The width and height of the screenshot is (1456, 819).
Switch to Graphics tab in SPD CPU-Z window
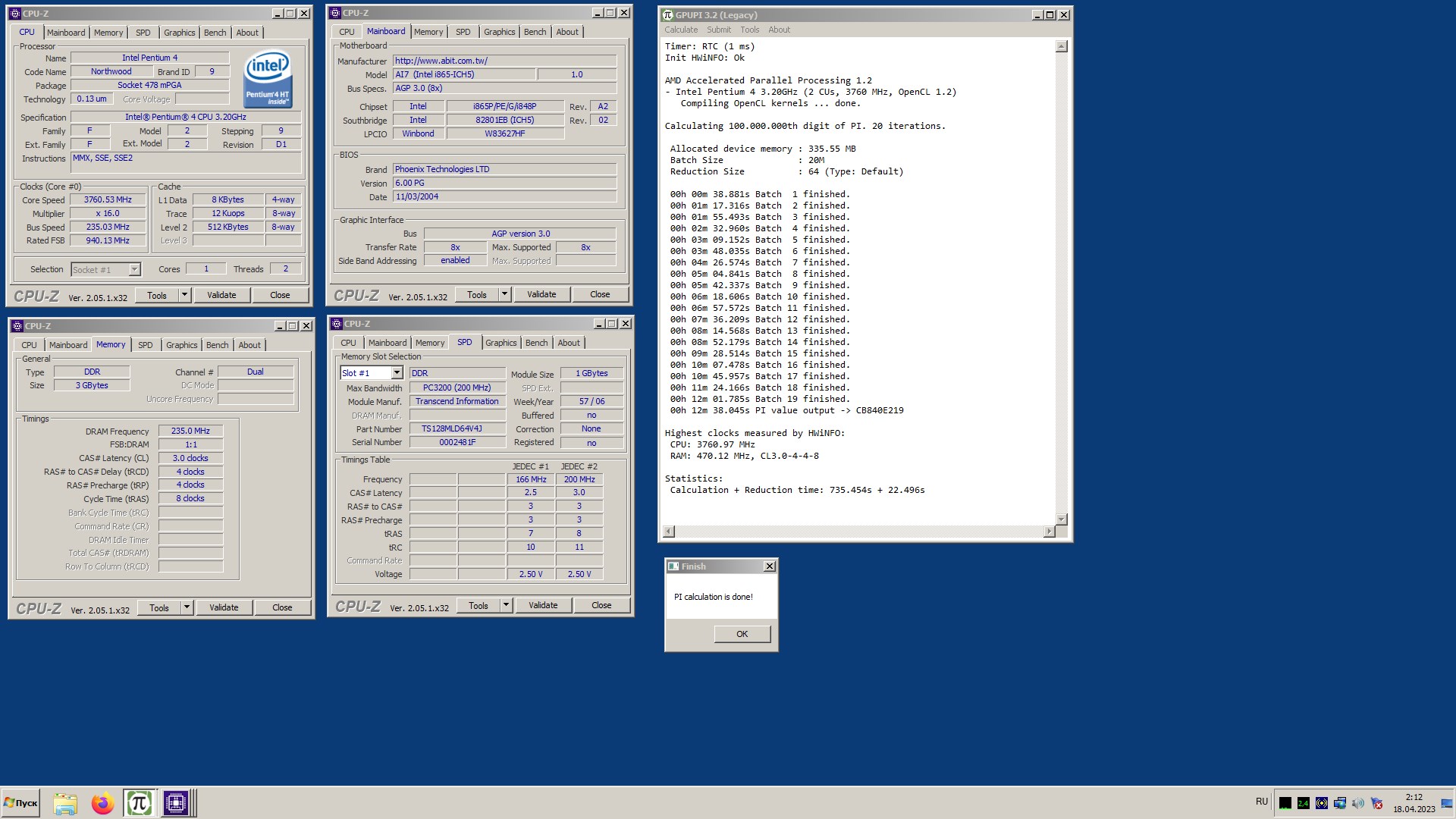pyautogui.click(x=501, y=343)
